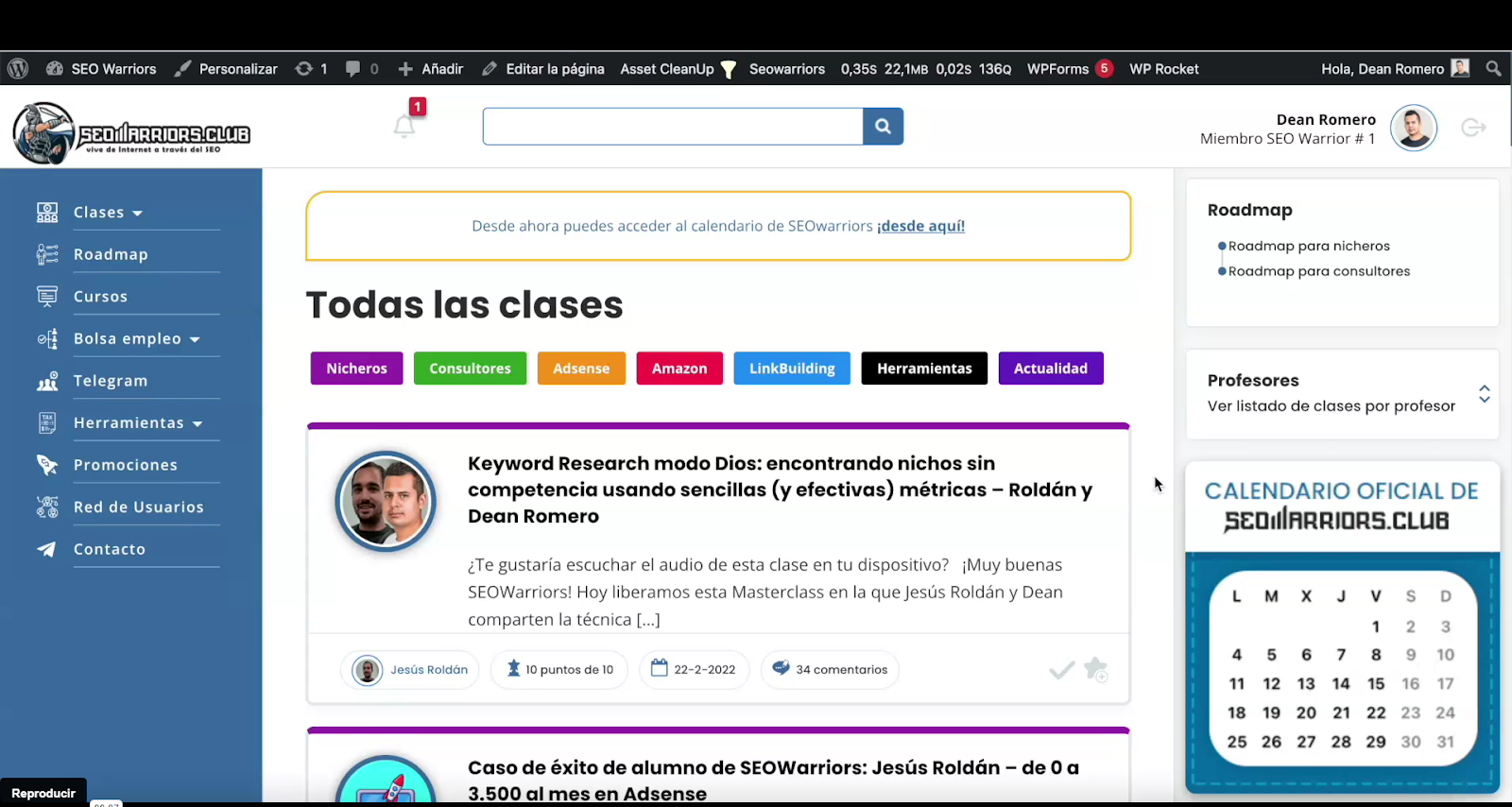Filter classes by Adsense

(x=581, y=369)
